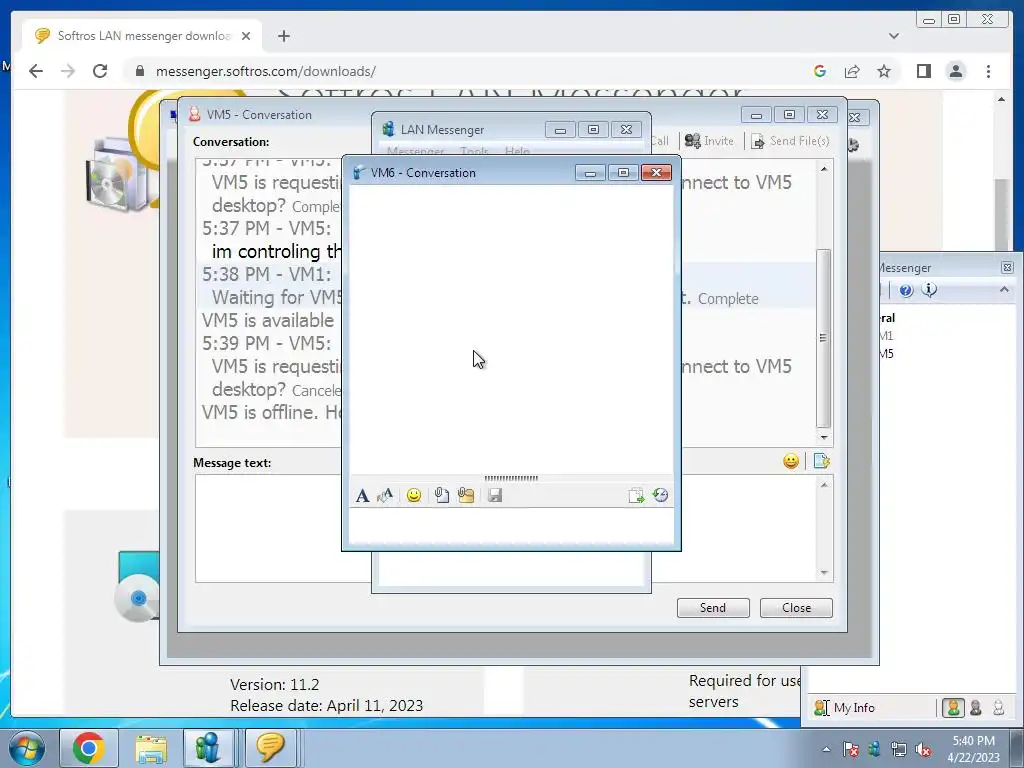Show hidden tray icons arrow
Viewport: 1024px width, 768px height.
tap(827, 749)
